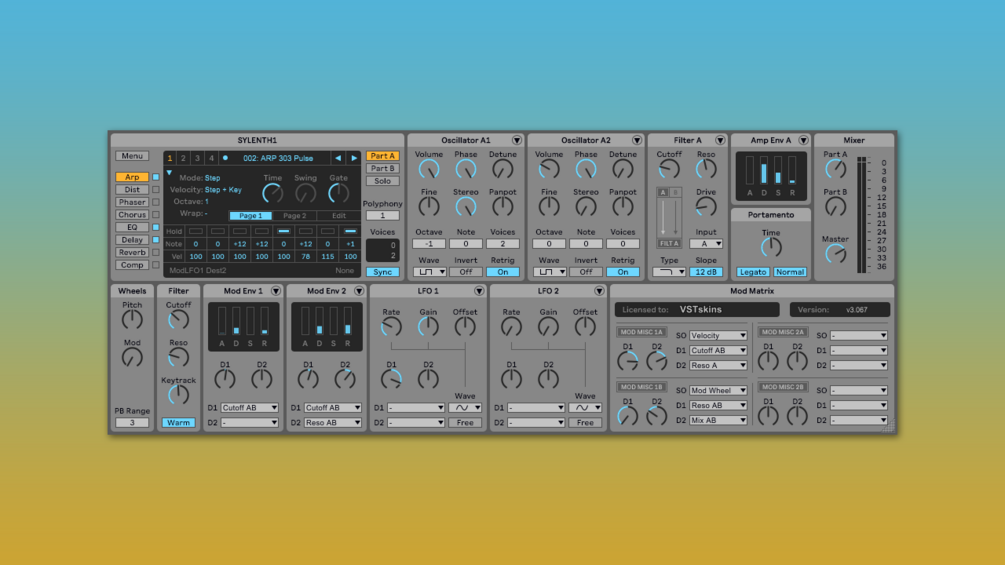Click Oscillator A1 Octave value field

pos(429,244)
